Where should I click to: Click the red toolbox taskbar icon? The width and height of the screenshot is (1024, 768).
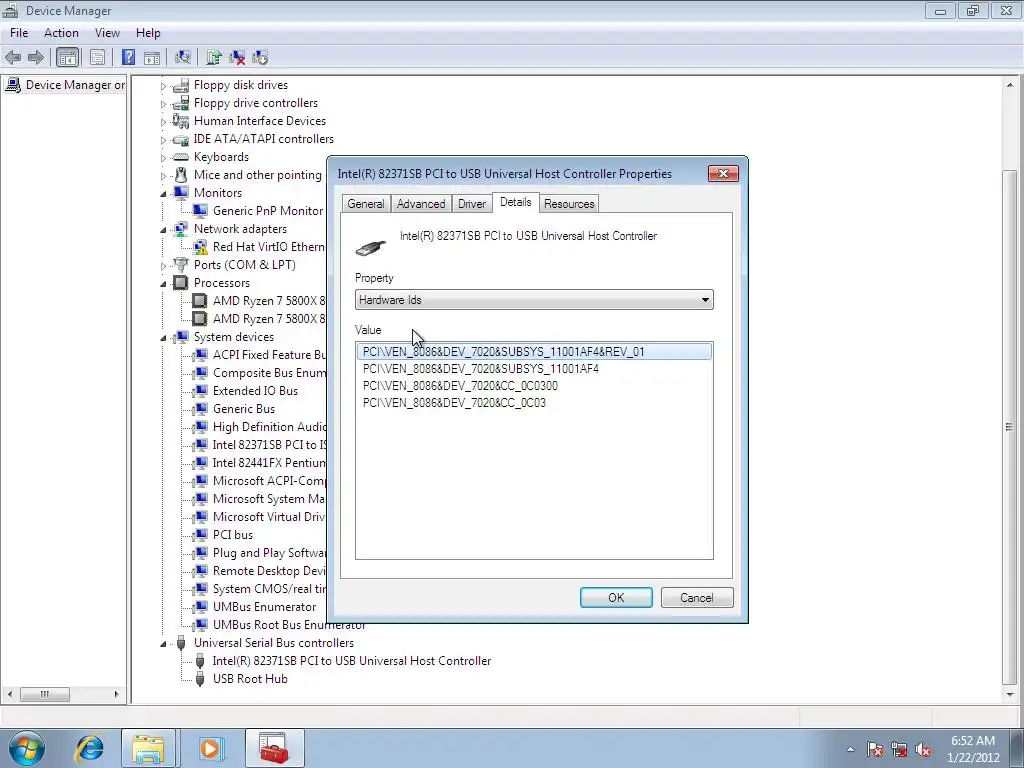[274, 748]
